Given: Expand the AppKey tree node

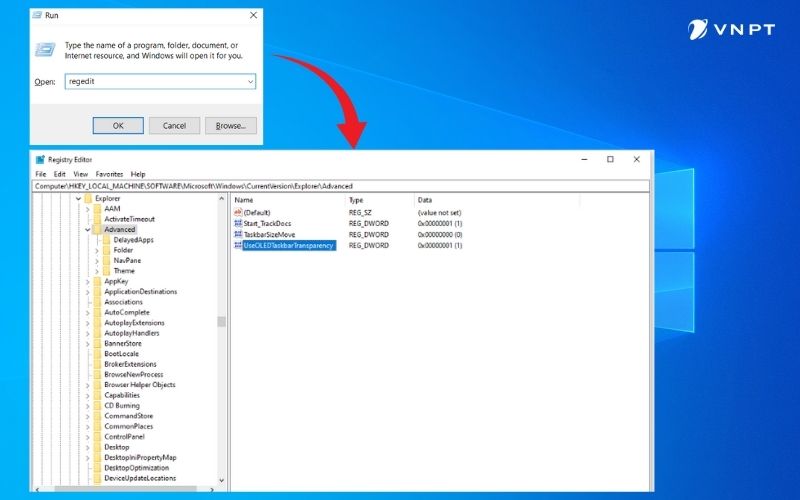Looking at the screenshot, I should (x=87, y=282).
